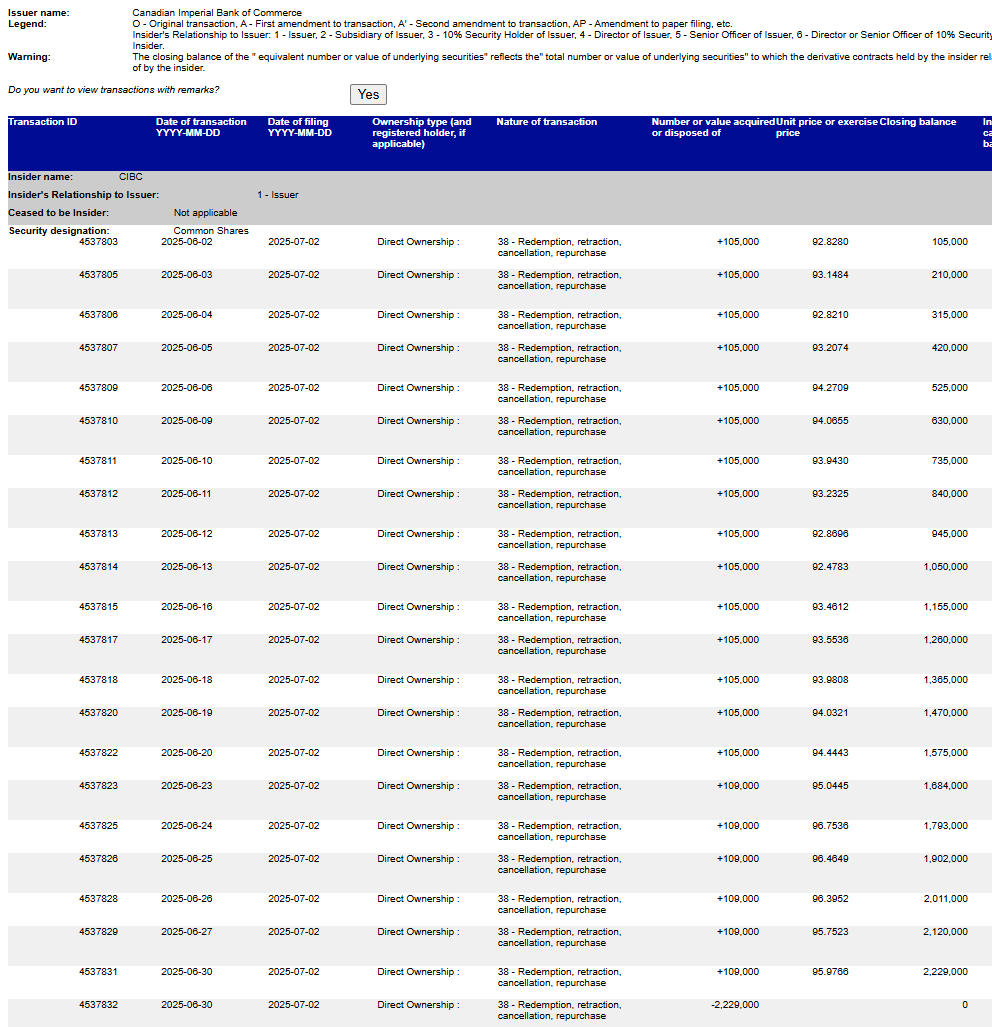This screenshot has height=1027, width=992.
Task: Click transaction ID 4537815
Action: point(98,607)
